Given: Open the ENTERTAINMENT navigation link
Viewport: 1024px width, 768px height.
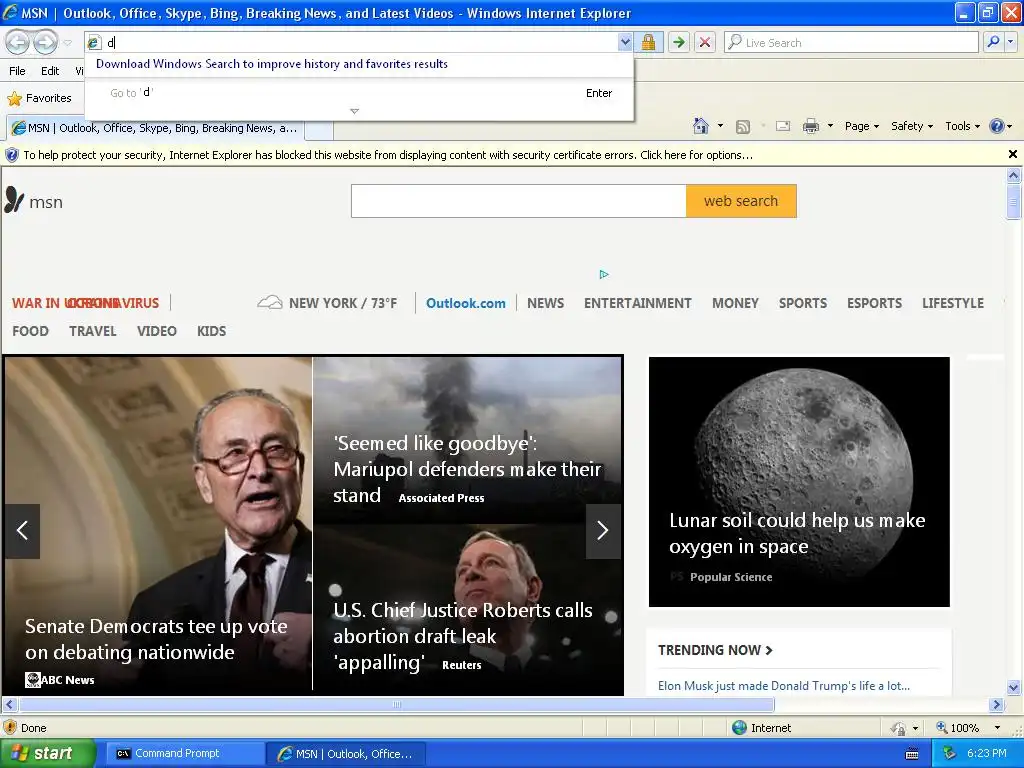Looking at the screenshot, I should tap(637, 303).
